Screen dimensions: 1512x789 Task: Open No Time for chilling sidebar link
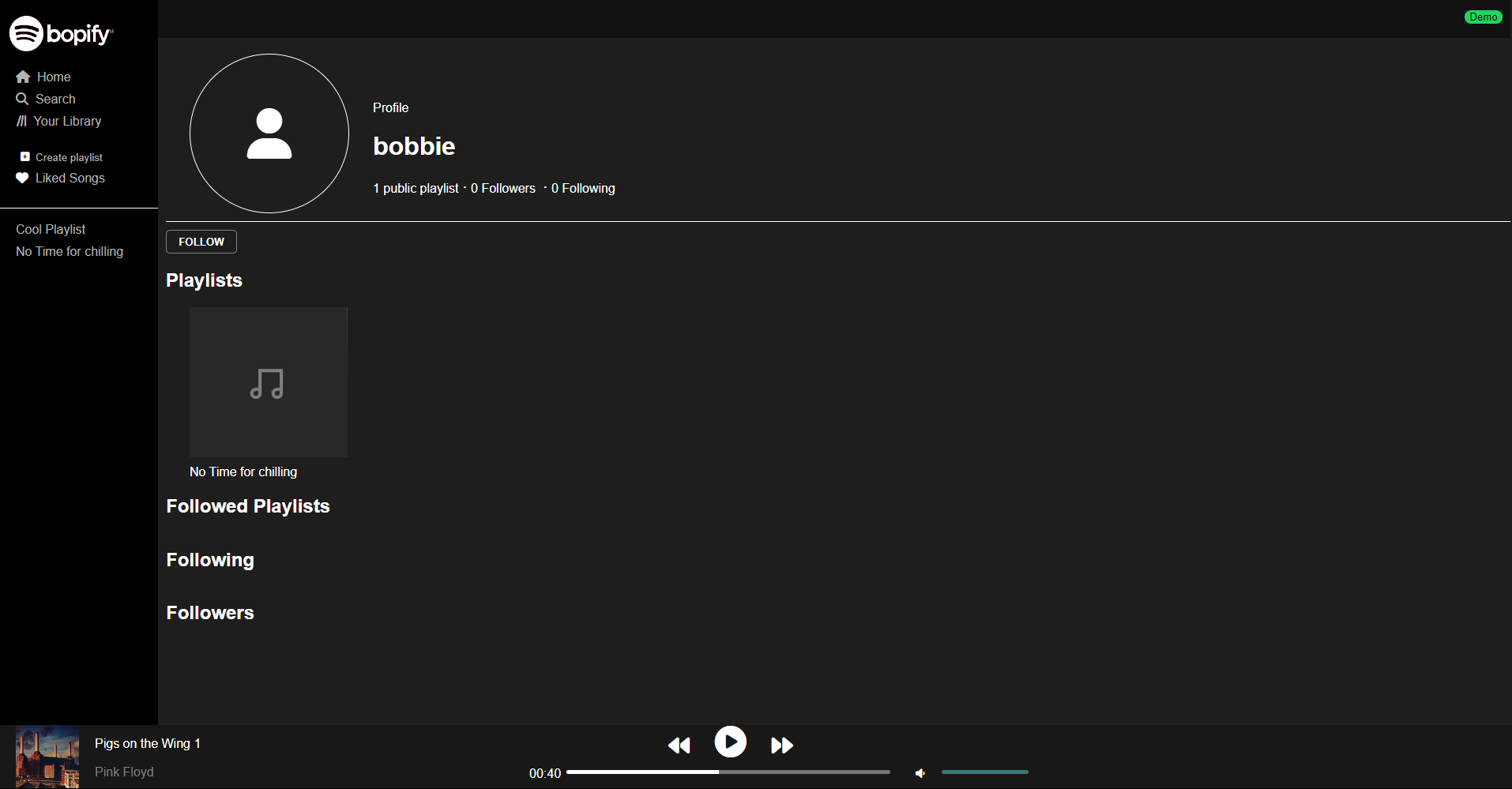pos(70,251)
